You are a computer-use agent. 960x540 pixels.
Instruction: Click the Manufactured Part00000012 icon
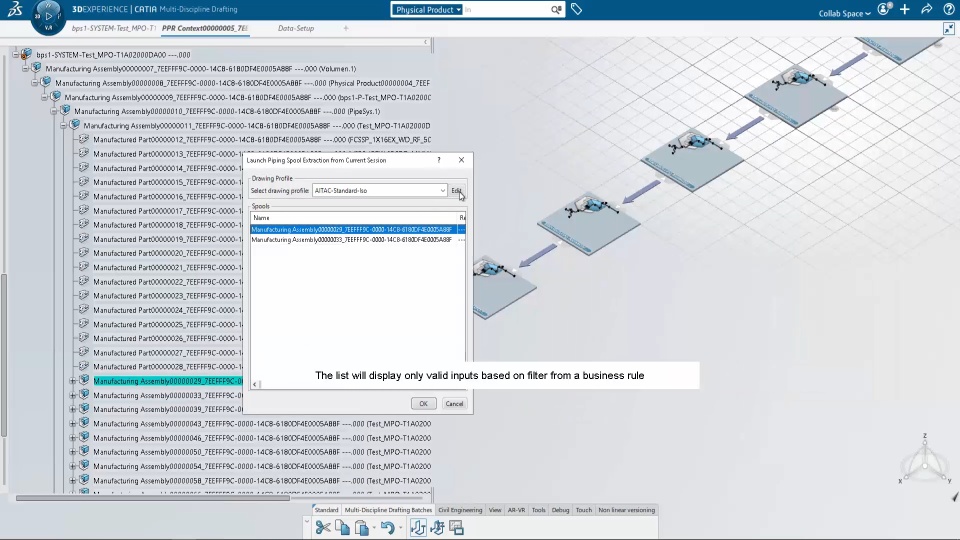point(84,139)
